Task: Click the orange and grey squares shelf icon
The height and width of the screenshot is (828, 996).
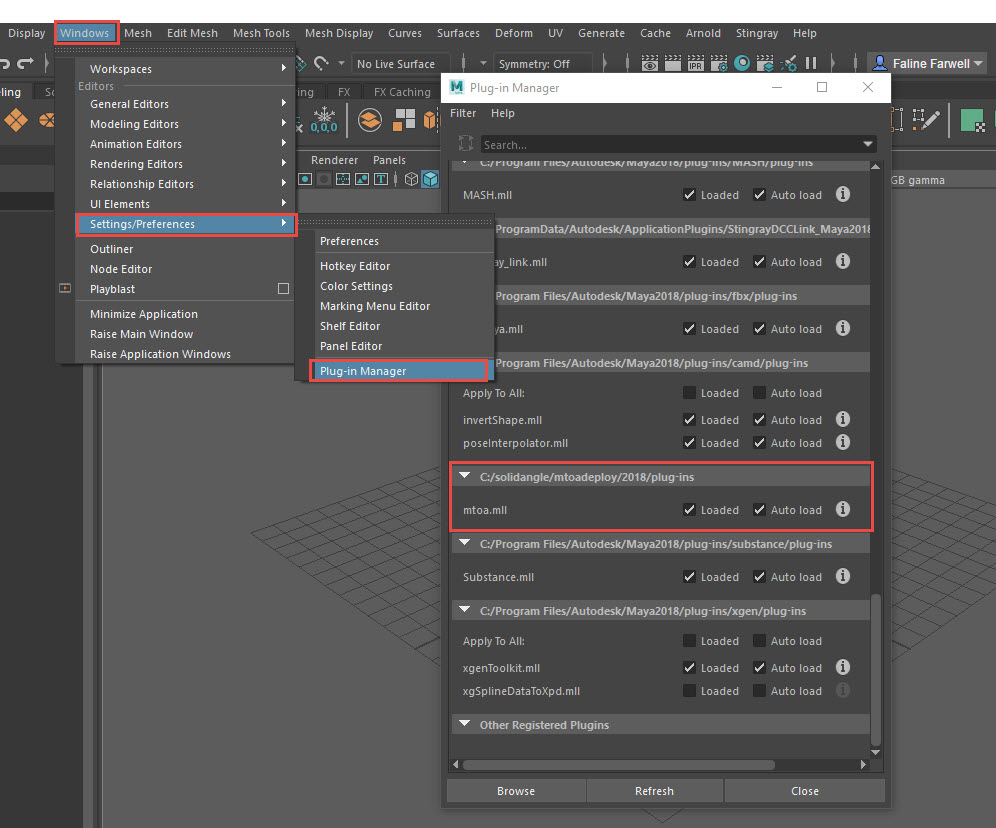Action: tap(403, 119)
